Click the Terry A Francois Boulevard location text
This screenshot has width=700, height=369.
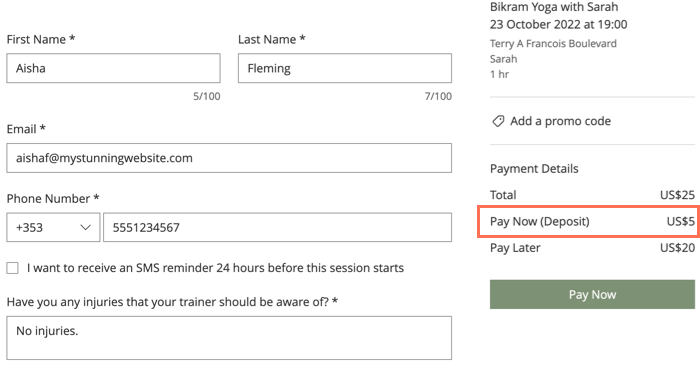pyautogui.click(x=553, y=43)
